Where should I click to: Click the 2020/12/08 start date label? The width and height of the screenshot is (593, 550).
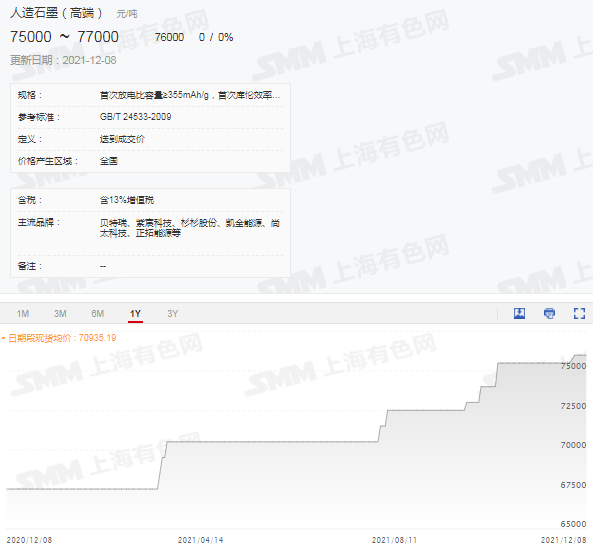point(29,540)
